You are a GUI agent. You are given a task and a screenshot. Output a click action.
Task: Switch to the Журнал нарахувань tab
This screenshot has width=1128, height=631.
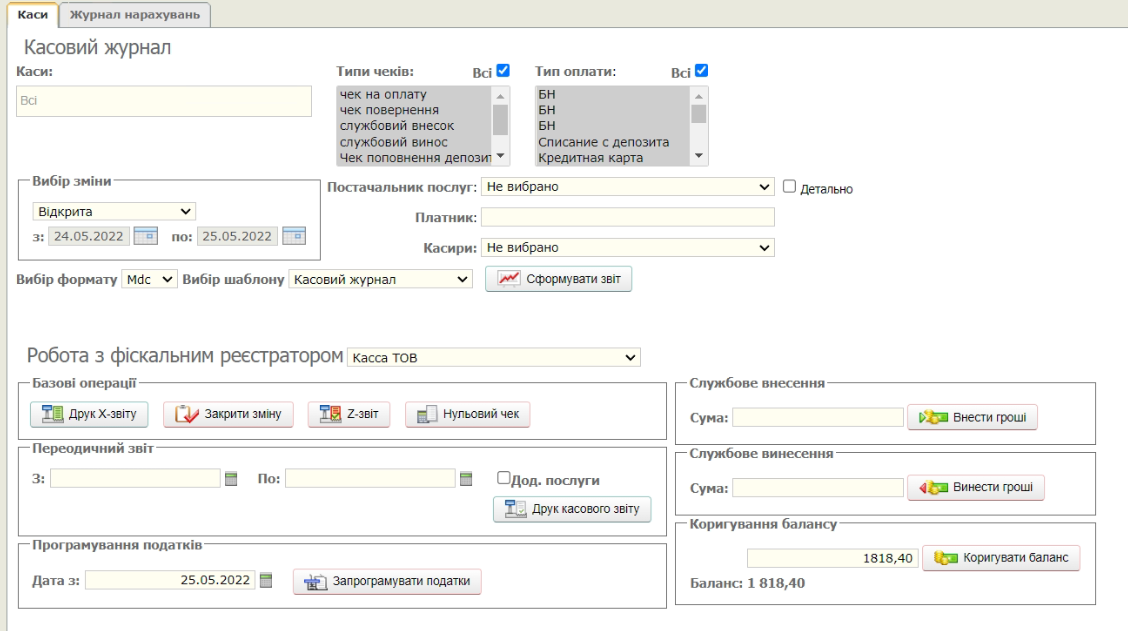pyautogui.click(x=134, y=14)
